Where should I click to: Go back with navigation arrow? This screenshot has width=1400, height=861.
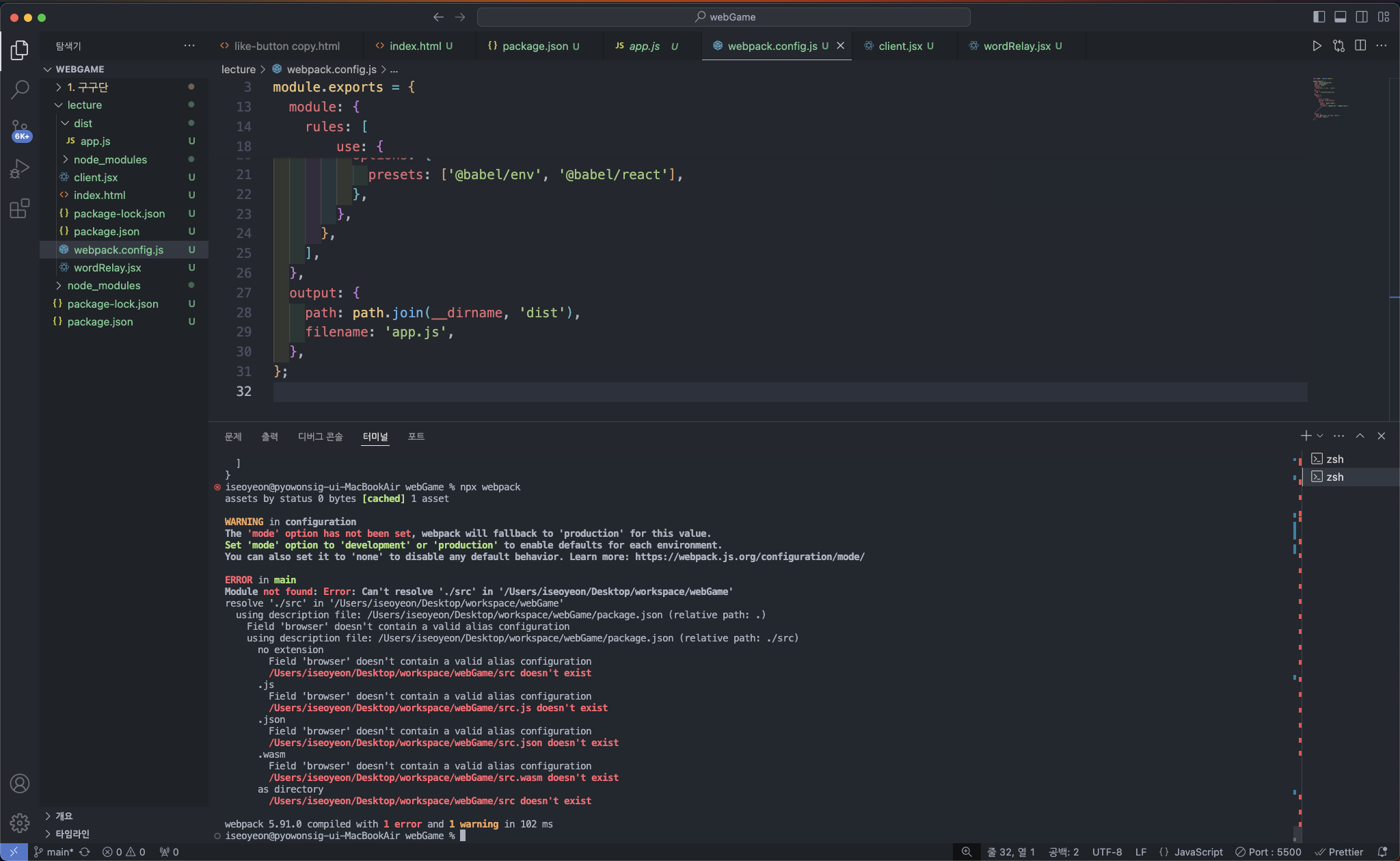(x=438, y=17)
